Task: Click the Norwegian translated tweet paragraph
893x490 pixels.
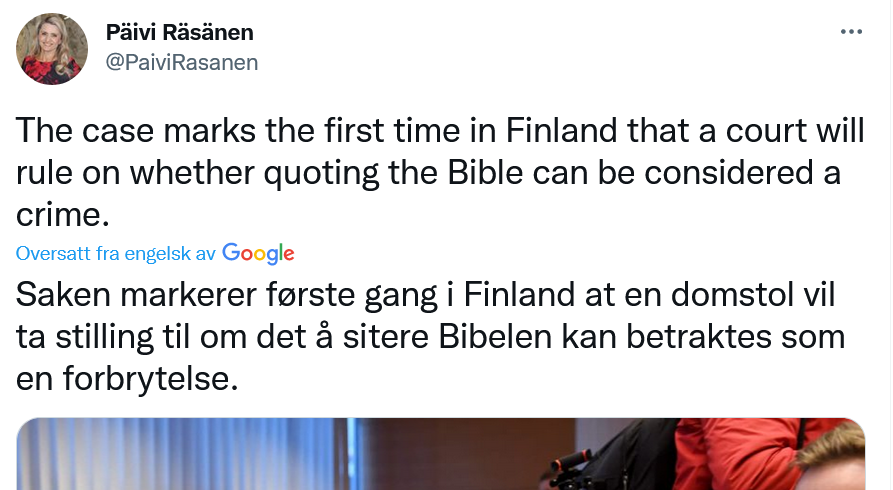Action: pos(430,336)
